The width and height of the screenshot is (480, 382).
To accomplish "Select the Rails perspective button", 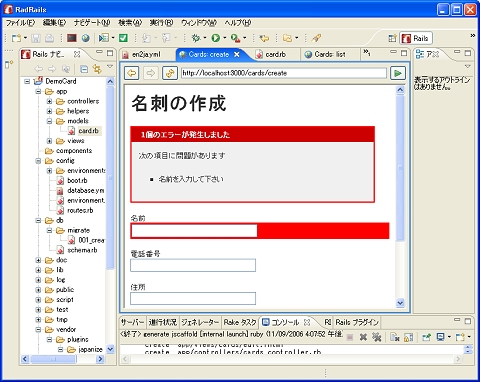I will click(416, 38).
